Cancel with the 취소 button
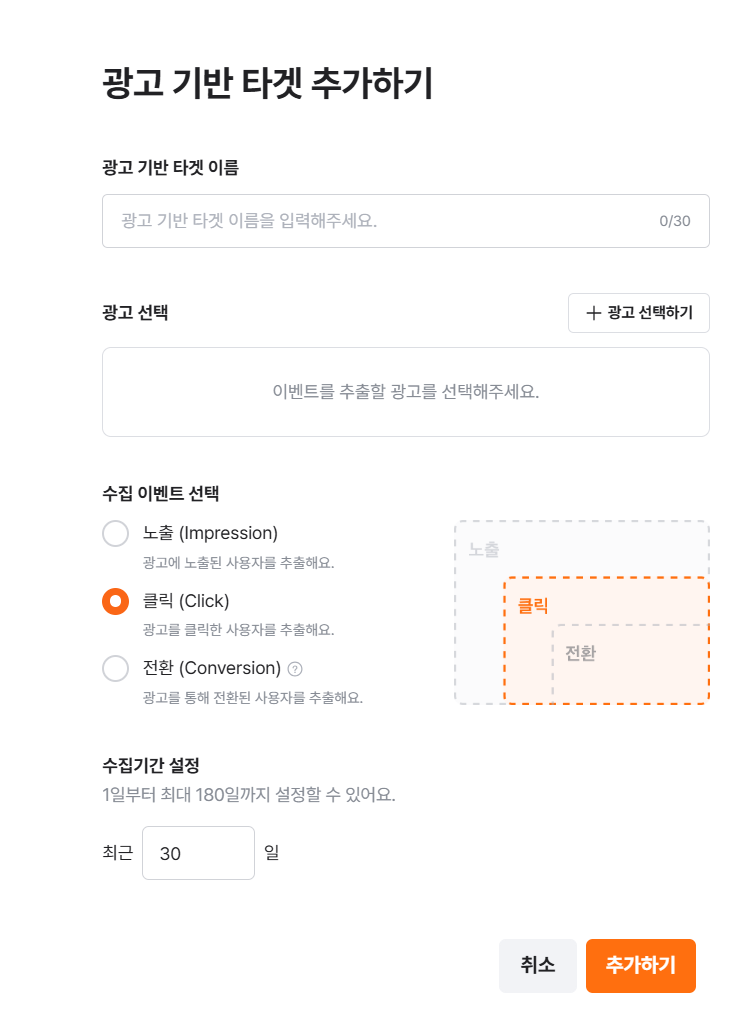 [538, 965]
